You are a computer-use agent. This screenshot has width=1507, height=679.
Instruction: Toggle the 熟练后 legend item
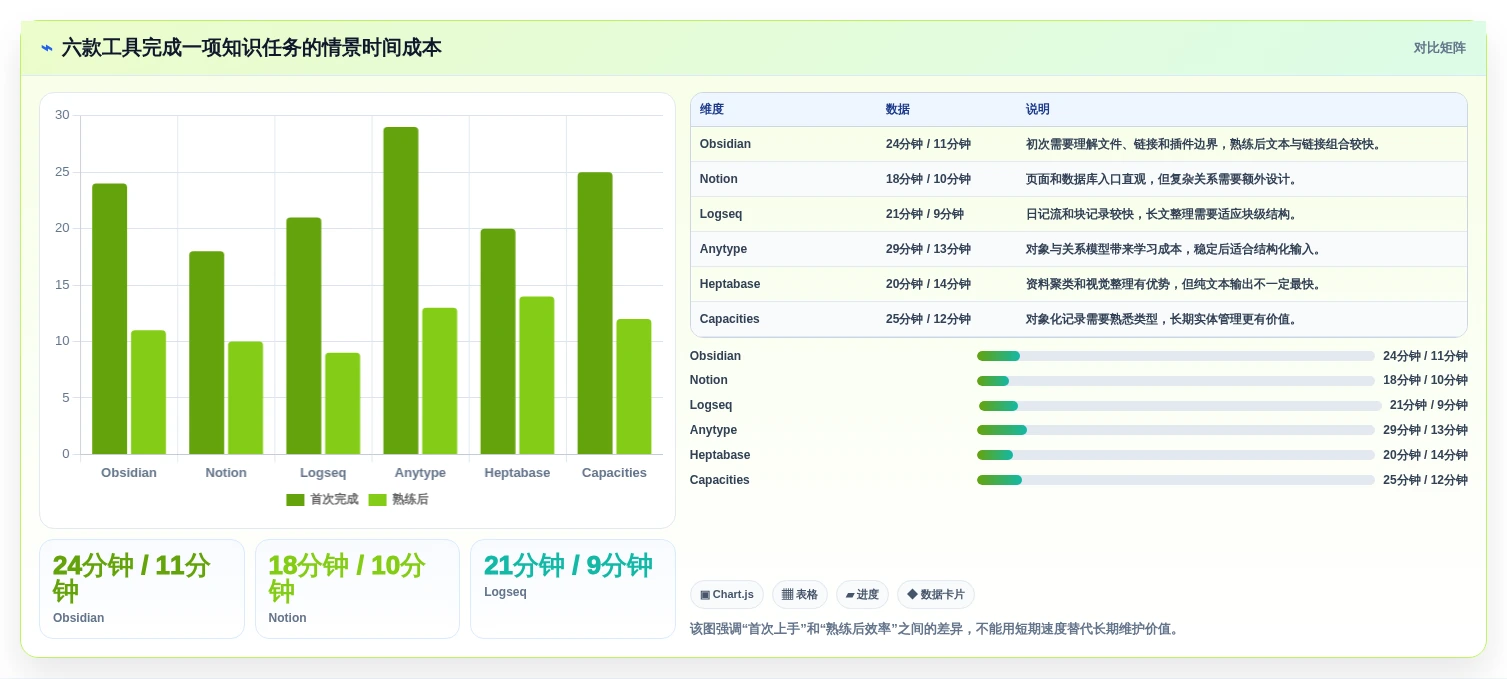[398, 500]
